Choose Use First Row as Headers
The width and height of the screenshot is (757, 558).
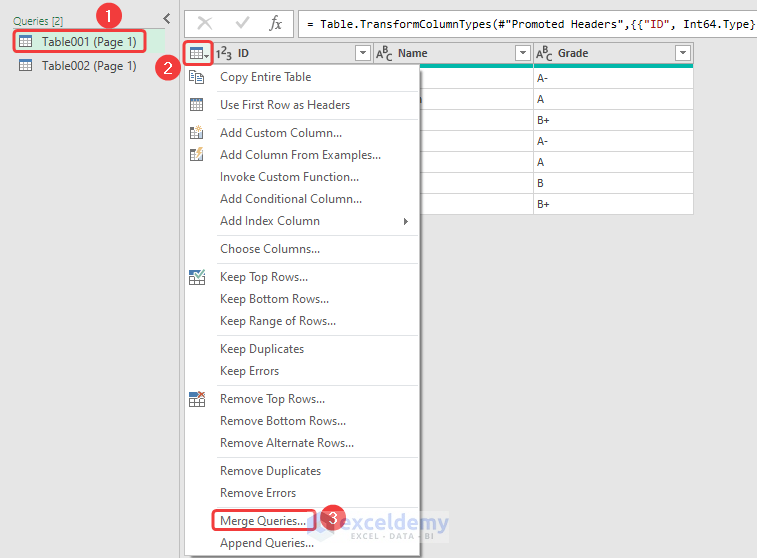point(285,105)
